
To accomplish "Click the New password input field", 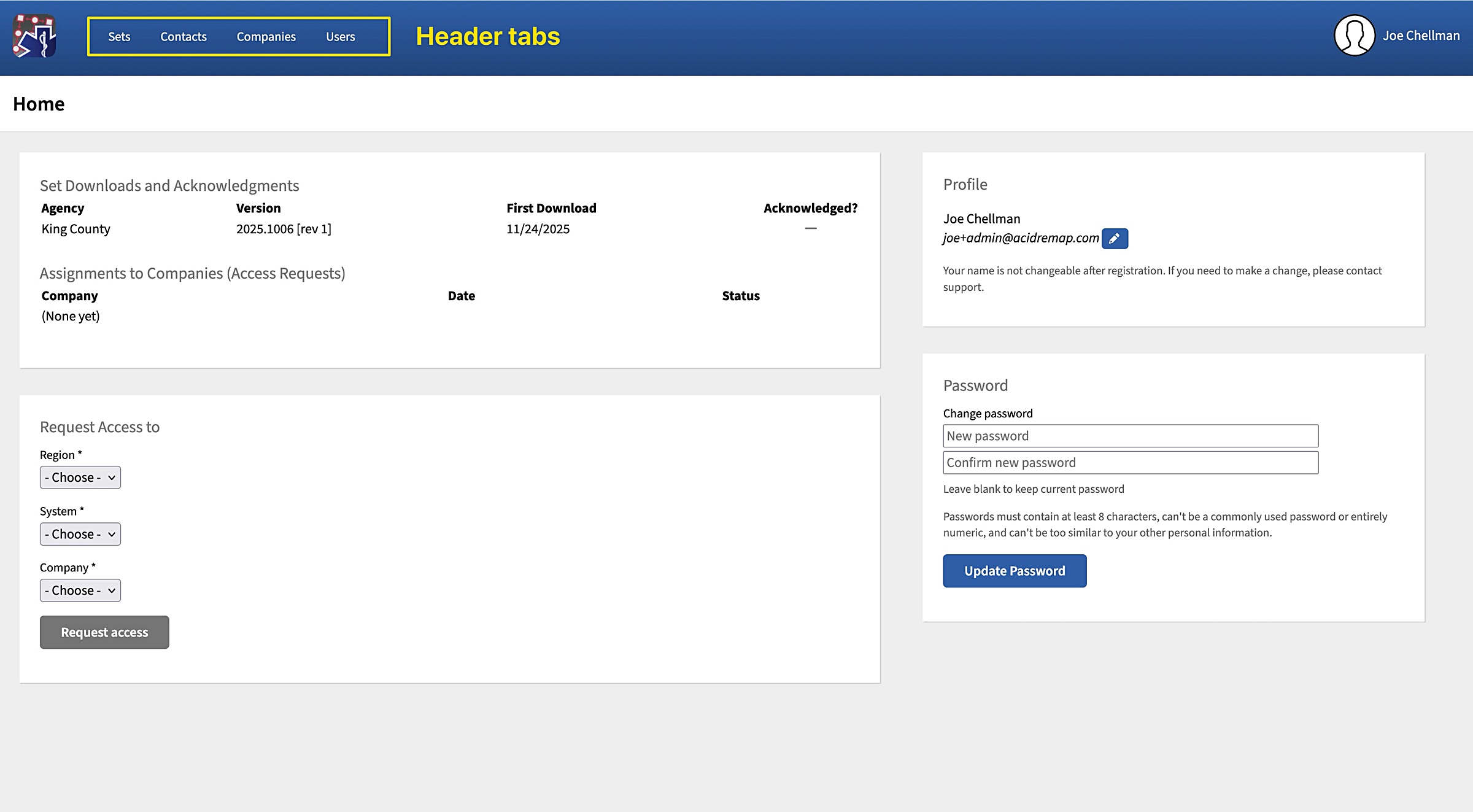I will click(x=1130, y=436).
